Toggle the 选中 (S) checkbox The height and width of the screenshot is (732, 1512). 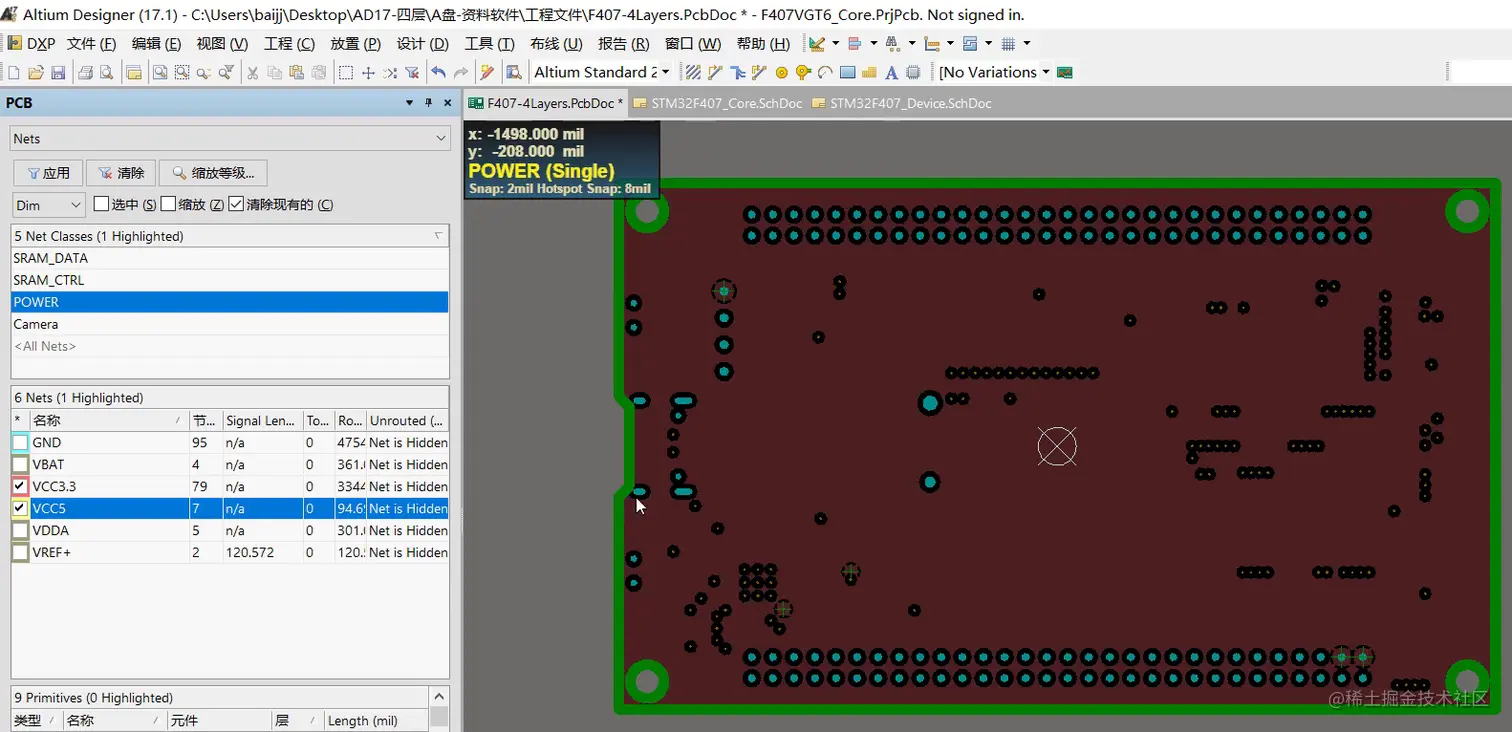coord(101,204)
